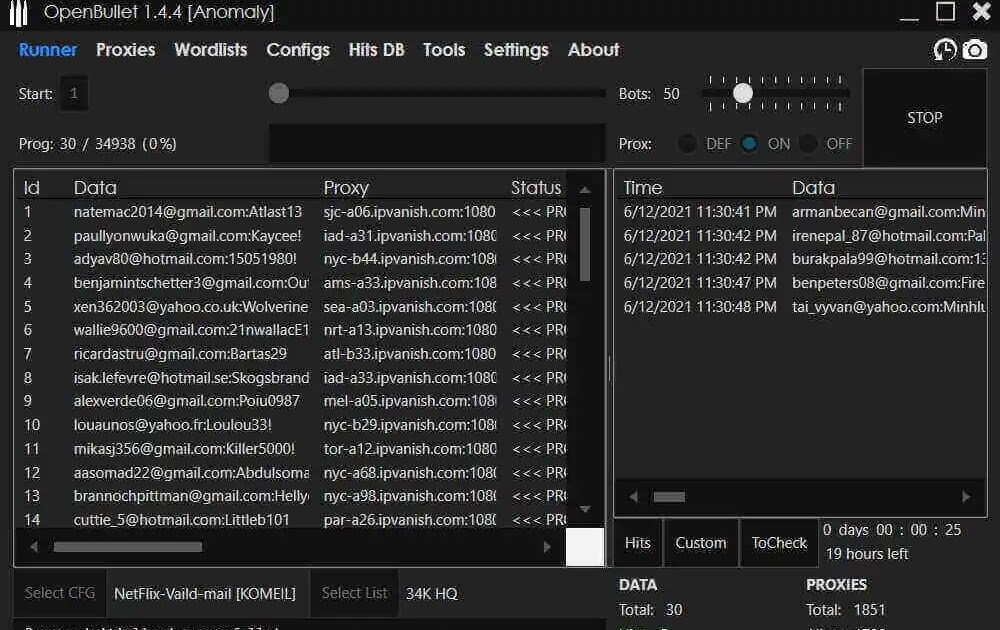The image size is (1000, 630).
Task: Select proxy cell atl-b33.ipvanish.com:1080
Action: click(409, 354)
